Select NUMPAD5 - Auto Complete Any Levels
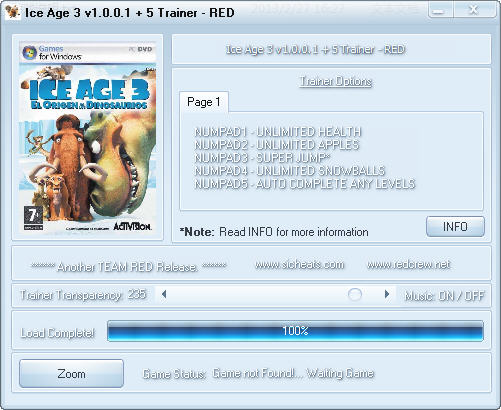501x410 pixels. (305, 184)
